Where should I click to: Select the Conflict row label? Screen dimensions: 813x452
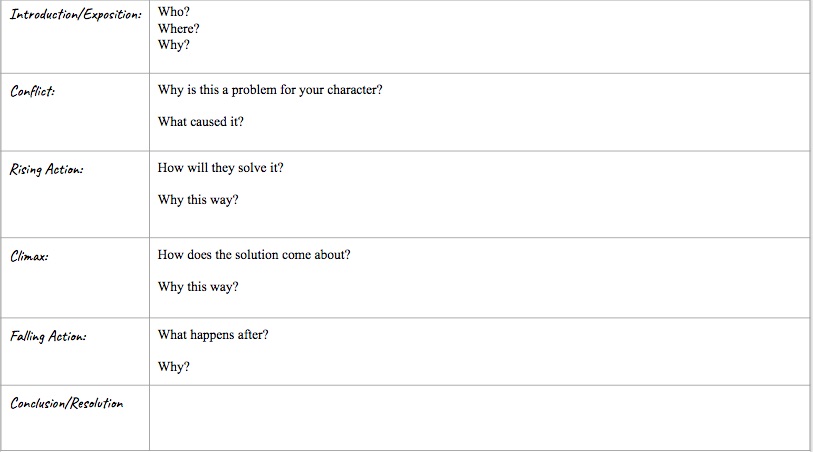tap(32, 91)
